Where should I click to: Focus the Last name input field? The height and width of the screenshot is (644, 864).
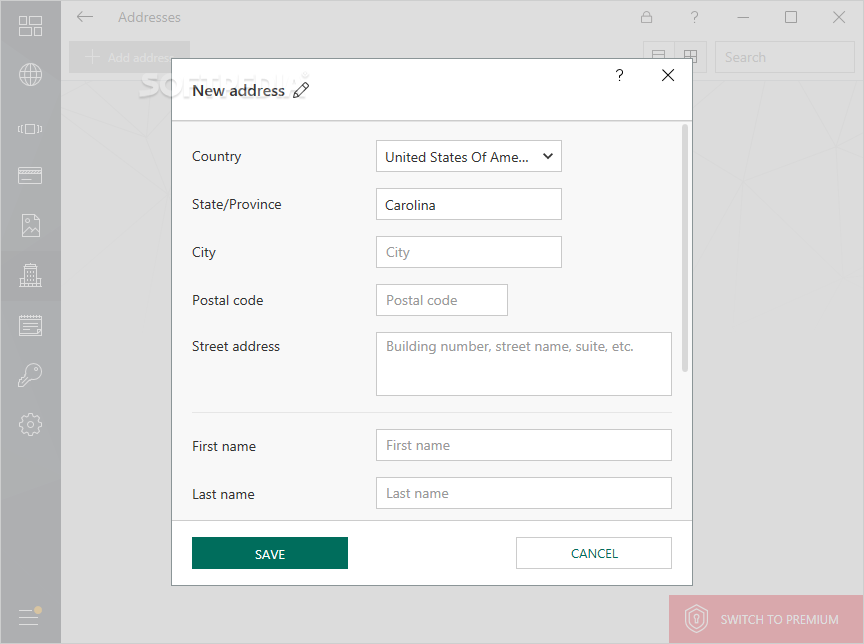(x=524, y=493)
